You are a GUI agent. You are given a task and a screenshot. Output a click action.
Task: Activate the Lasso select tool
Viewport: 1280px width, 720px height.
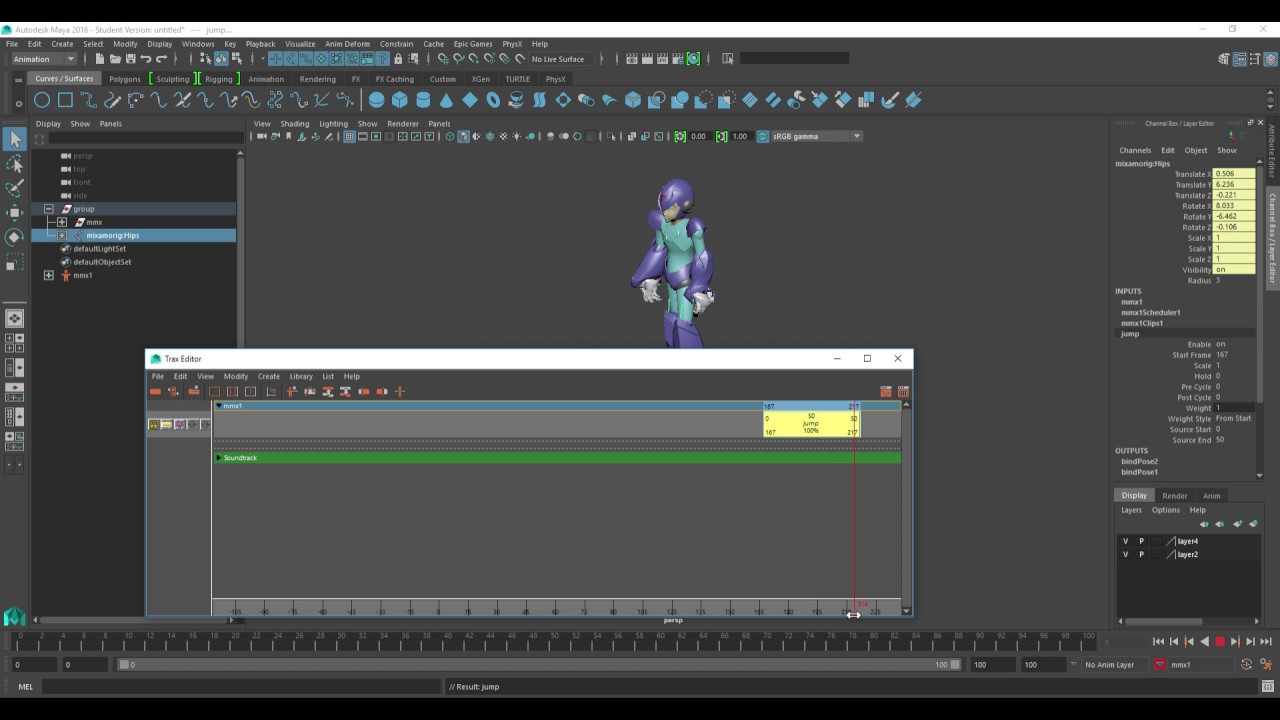[14, 163]
